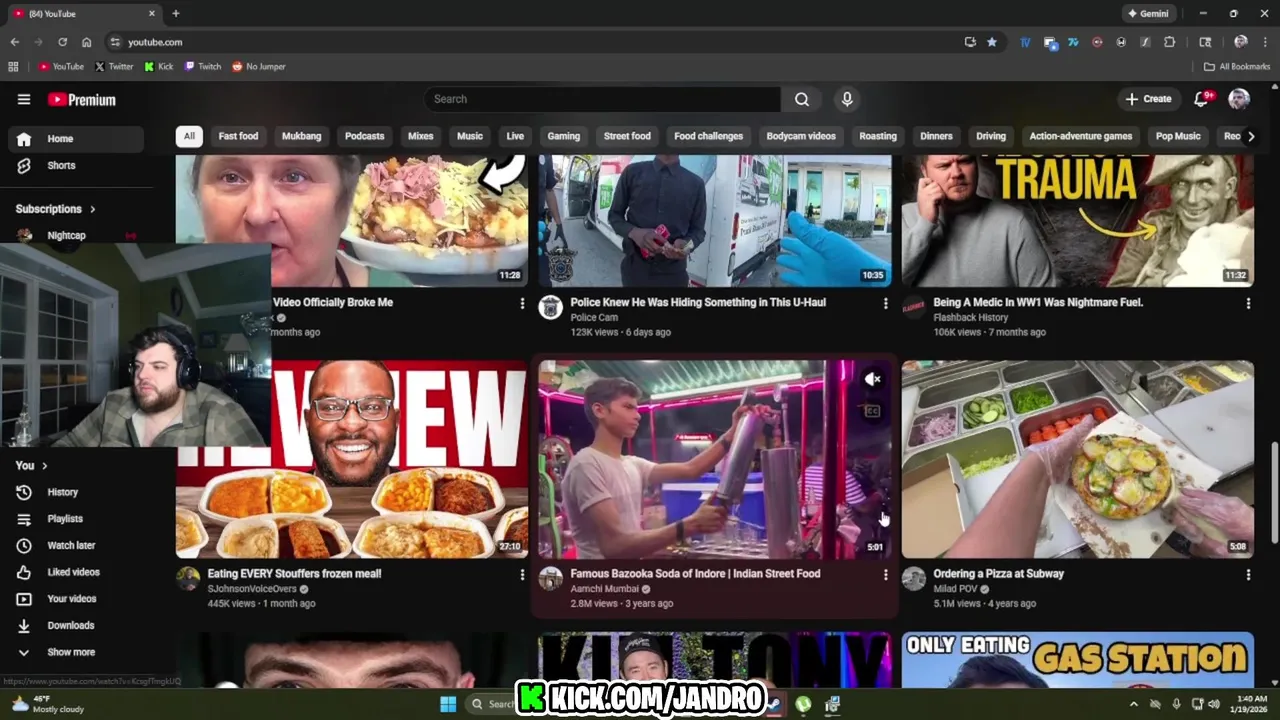Show more category chips with the right arrow

tap(1250, 136)
